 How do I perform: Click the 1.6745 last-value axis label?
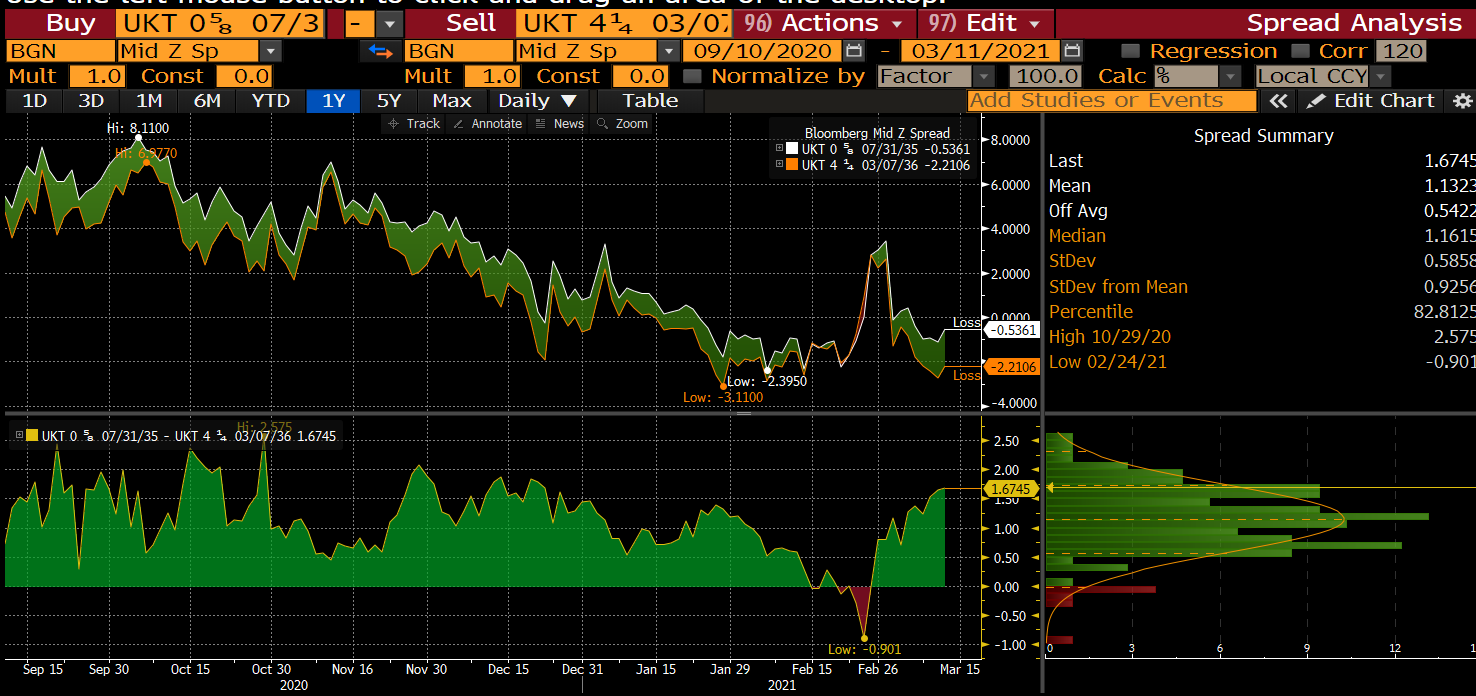click(1013, 489)
